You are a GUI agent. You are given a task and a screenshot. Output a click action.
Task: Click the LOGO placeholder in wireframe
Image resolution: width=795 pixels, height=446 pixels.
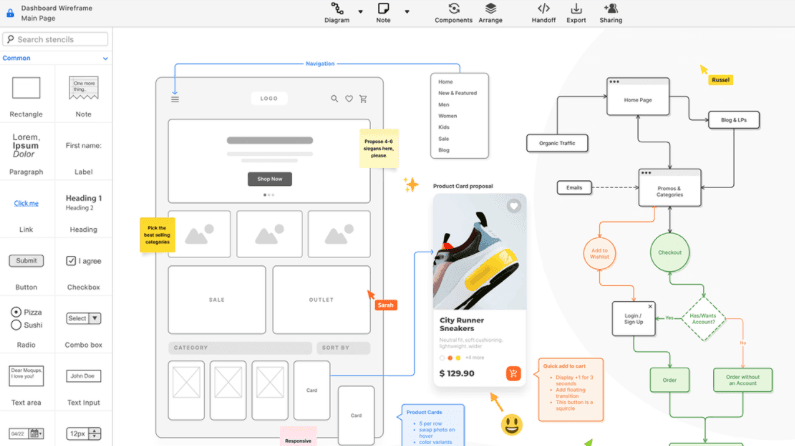[269, 98]
